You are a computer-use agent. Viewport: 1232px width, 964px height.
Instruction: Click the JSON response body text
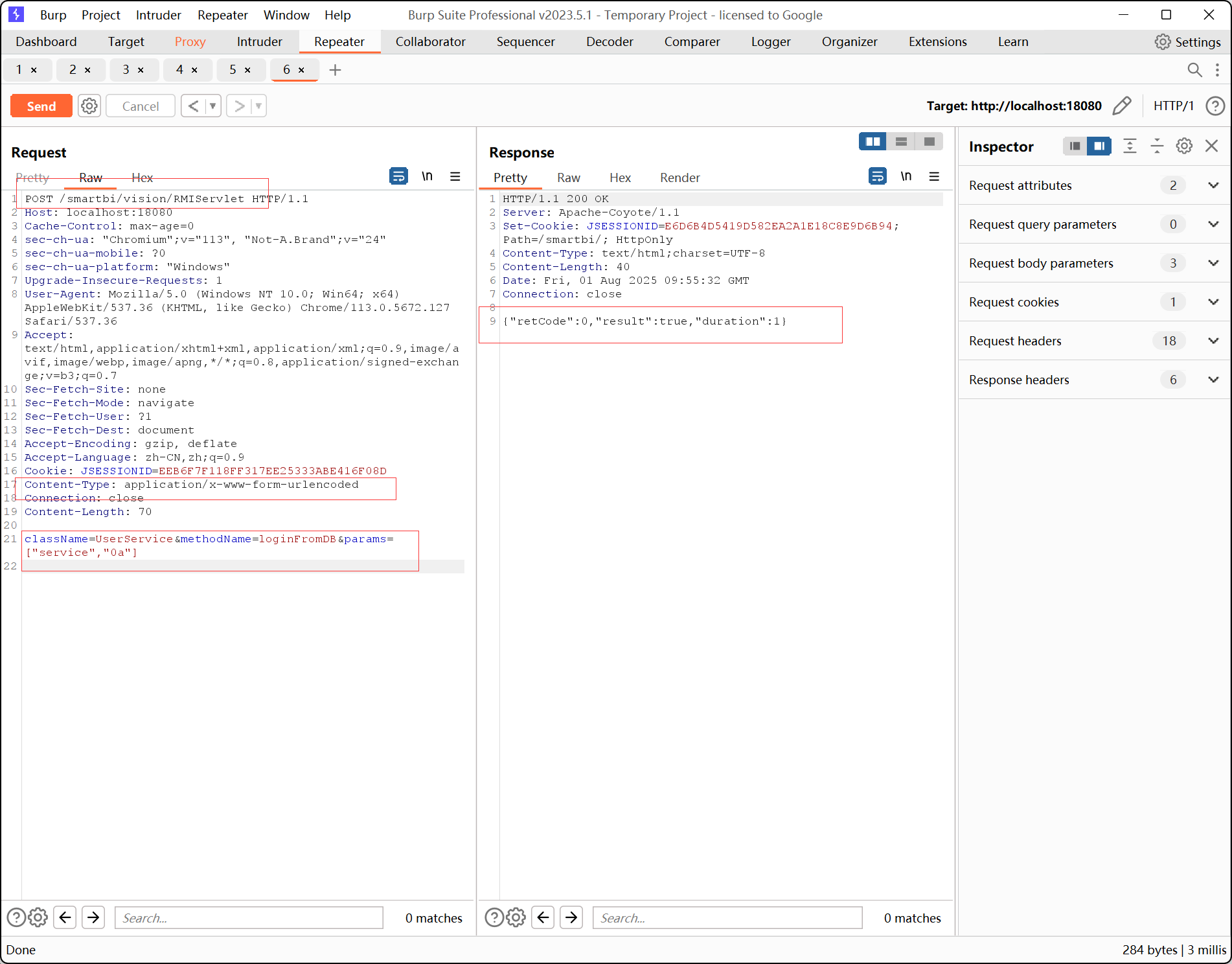pyautogui.click(x=645, y=321)
